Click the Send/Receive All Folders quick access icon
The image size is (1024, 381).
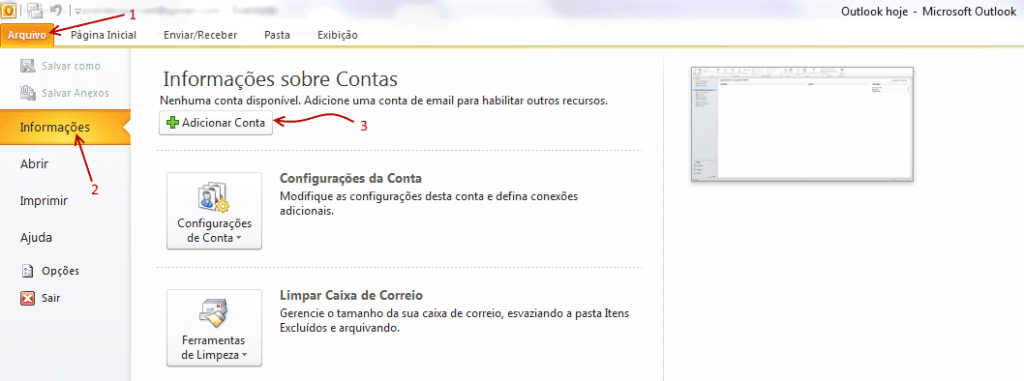click(35, 10)
